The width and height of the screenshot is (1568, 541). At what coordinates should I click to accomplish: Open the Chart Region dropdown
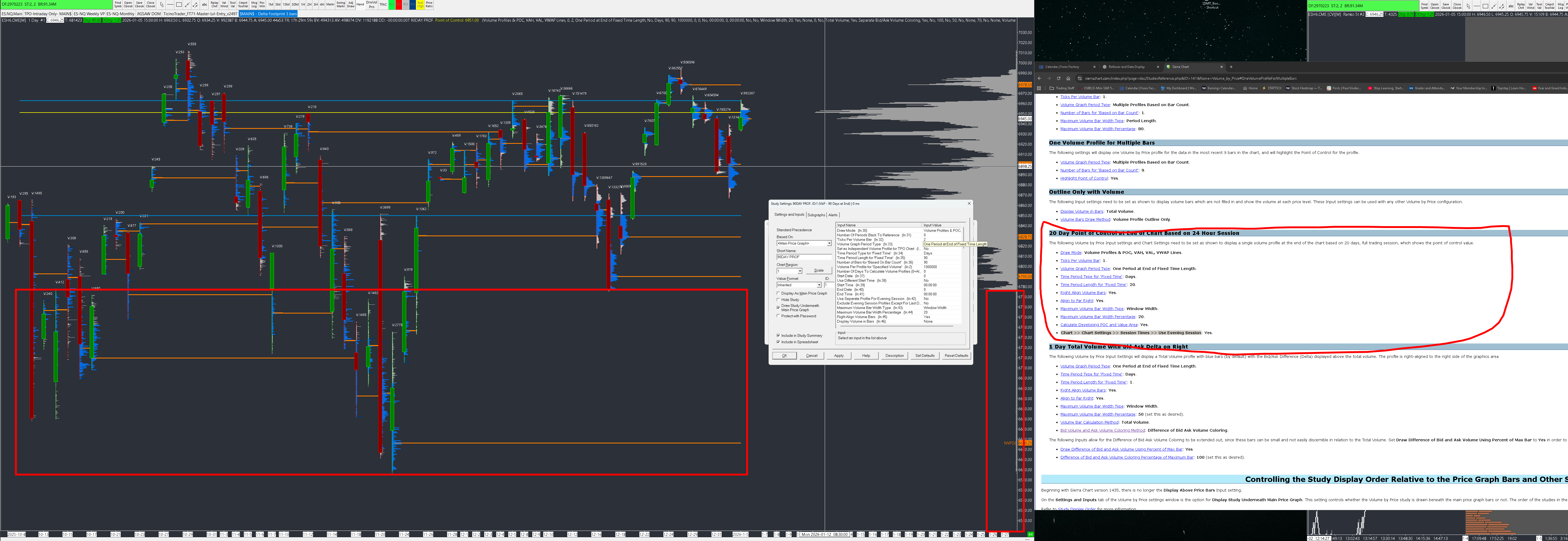(789, 270)
